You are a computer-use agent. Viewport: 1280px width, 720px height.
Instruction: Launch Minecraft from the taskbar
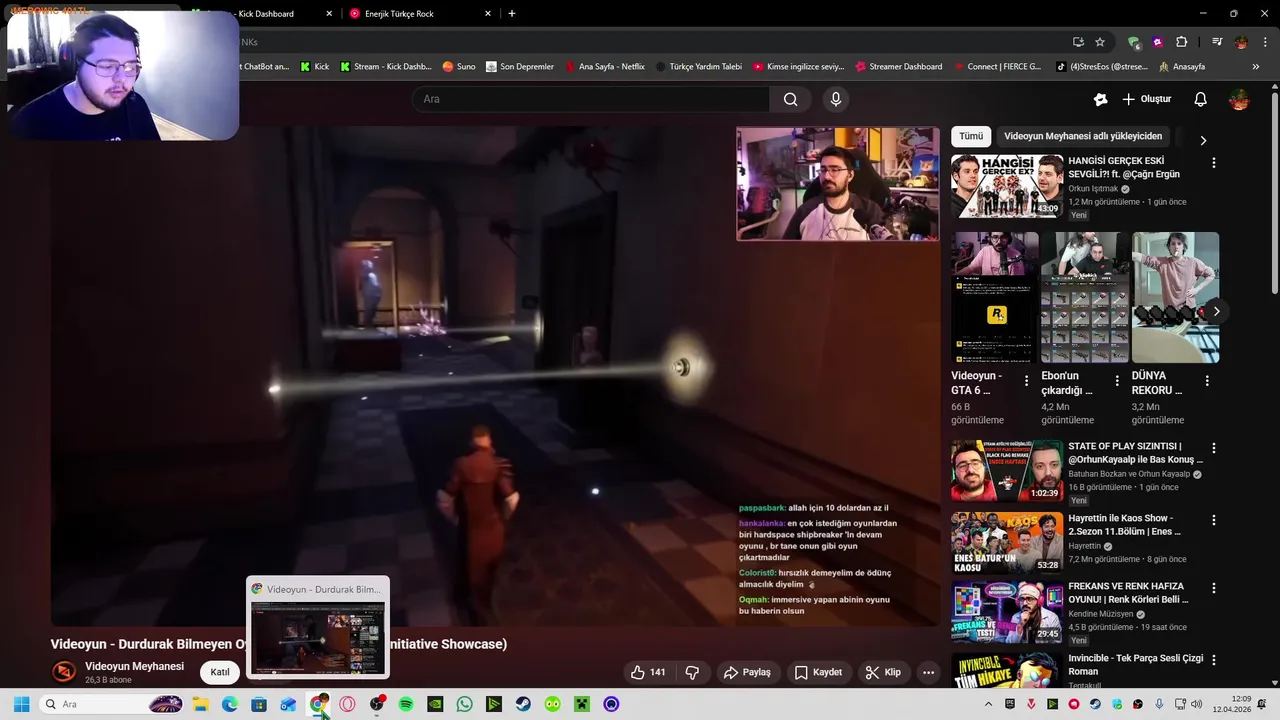click(582, 704)
